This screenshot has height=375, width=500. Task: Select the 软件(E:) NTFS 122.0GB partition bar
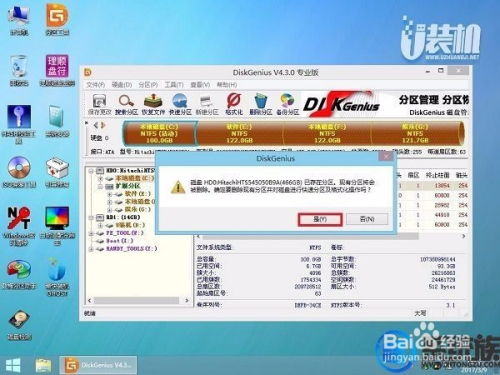tap(239, 133)
